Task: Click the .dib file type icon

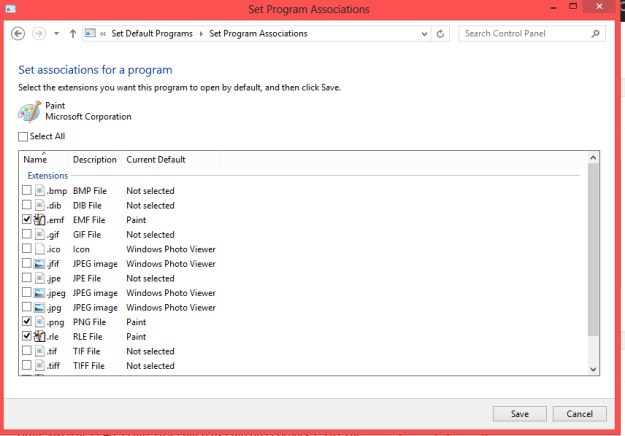Action: pos(39,205)
